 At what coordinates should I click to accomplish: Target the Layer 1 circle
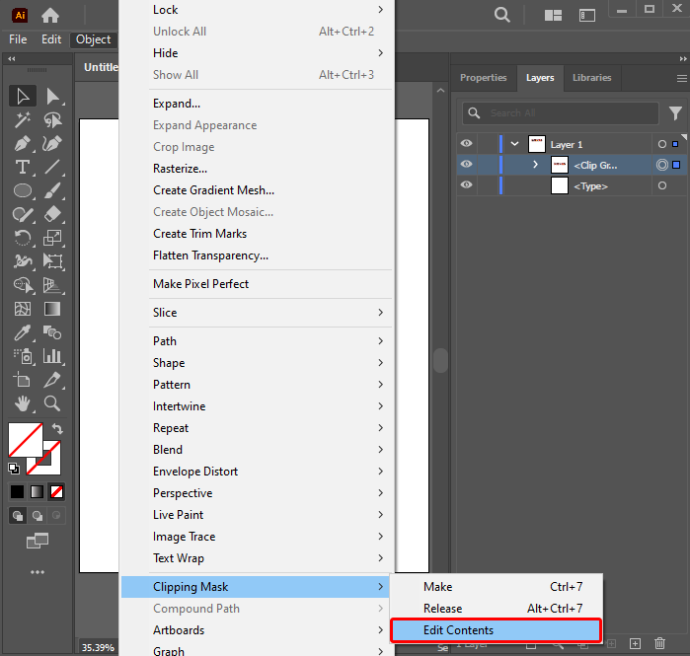pyautogui.click(x=662, y=144)
